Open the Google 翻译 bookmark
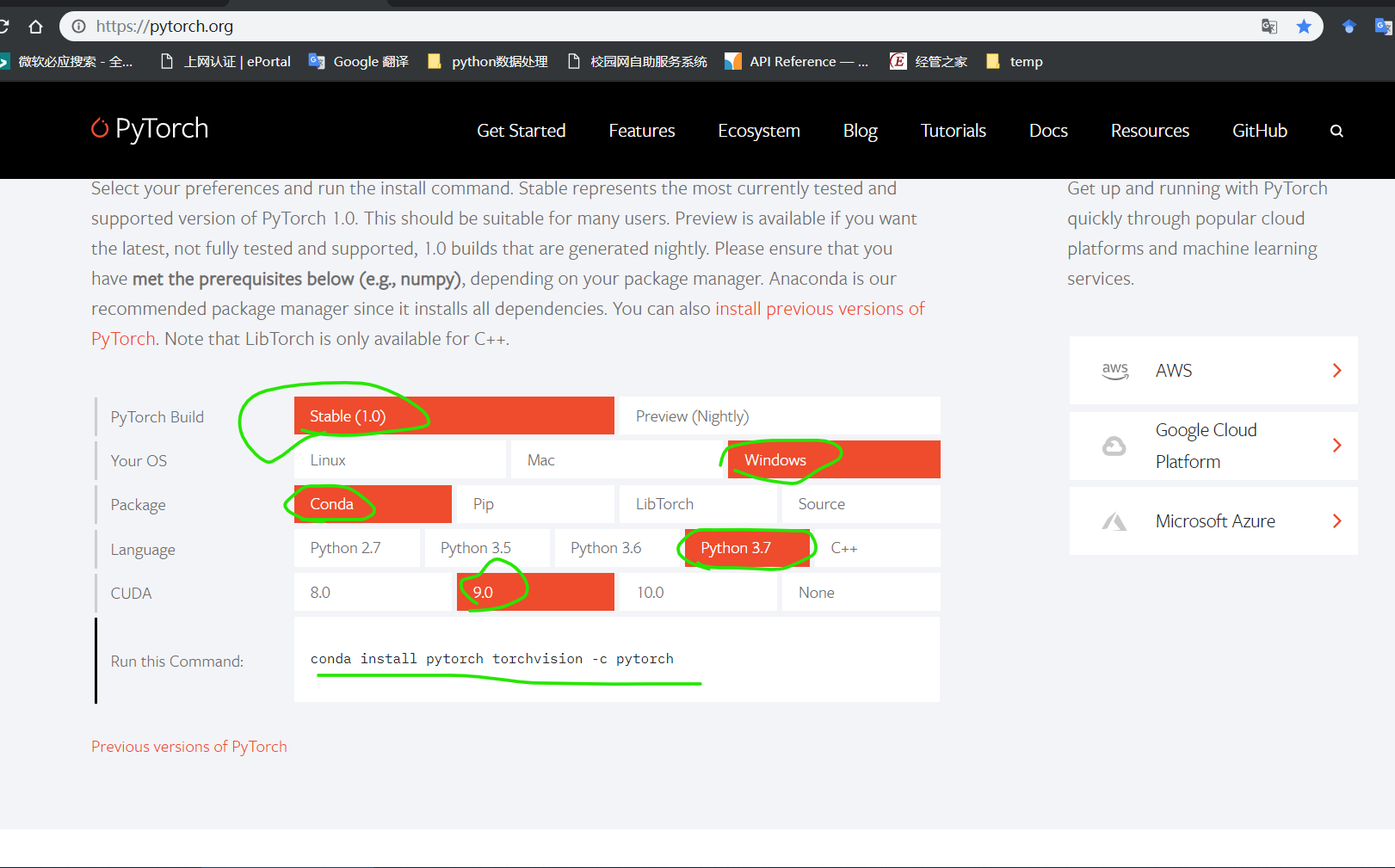Viewport: 1395px width, 868px height. click(x=359, y=61)
